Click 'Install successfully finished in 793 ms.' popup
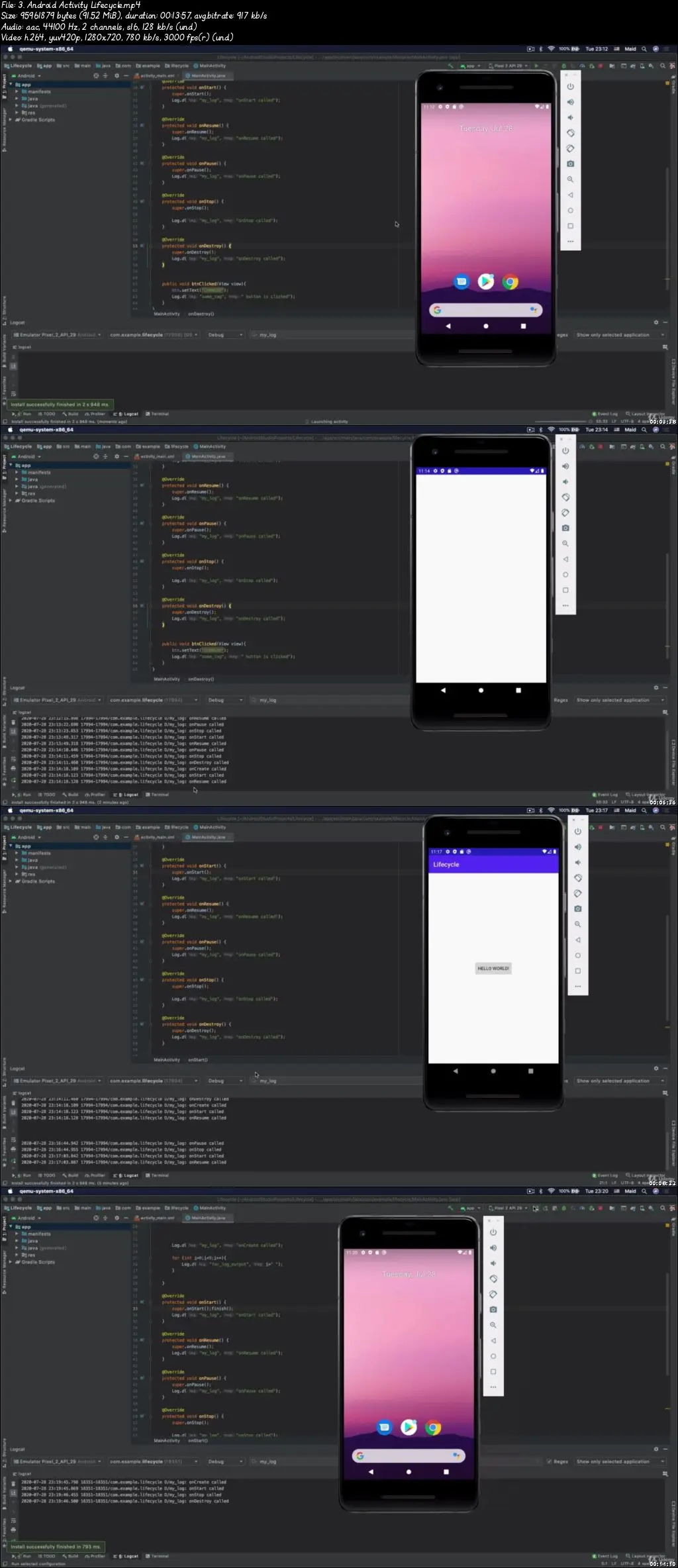 (56, 1547)
